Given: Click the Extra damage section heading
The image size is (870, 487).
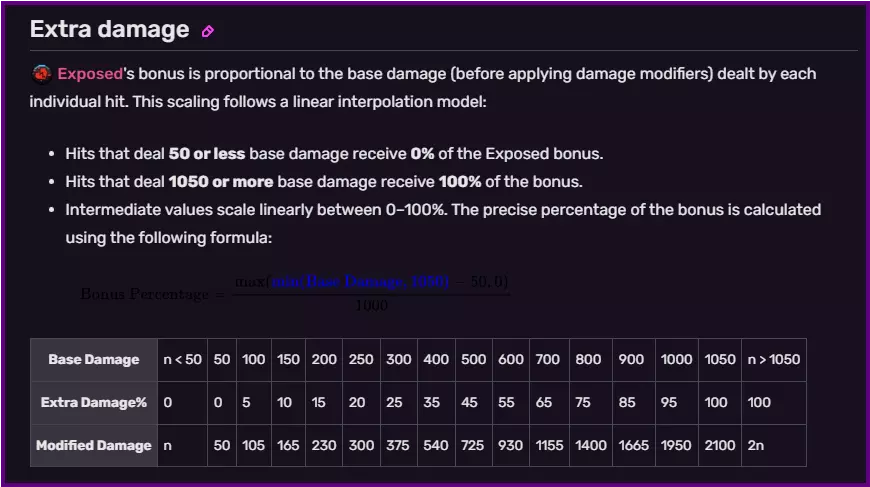Looking at the screenshot, I should click(109, 30).
